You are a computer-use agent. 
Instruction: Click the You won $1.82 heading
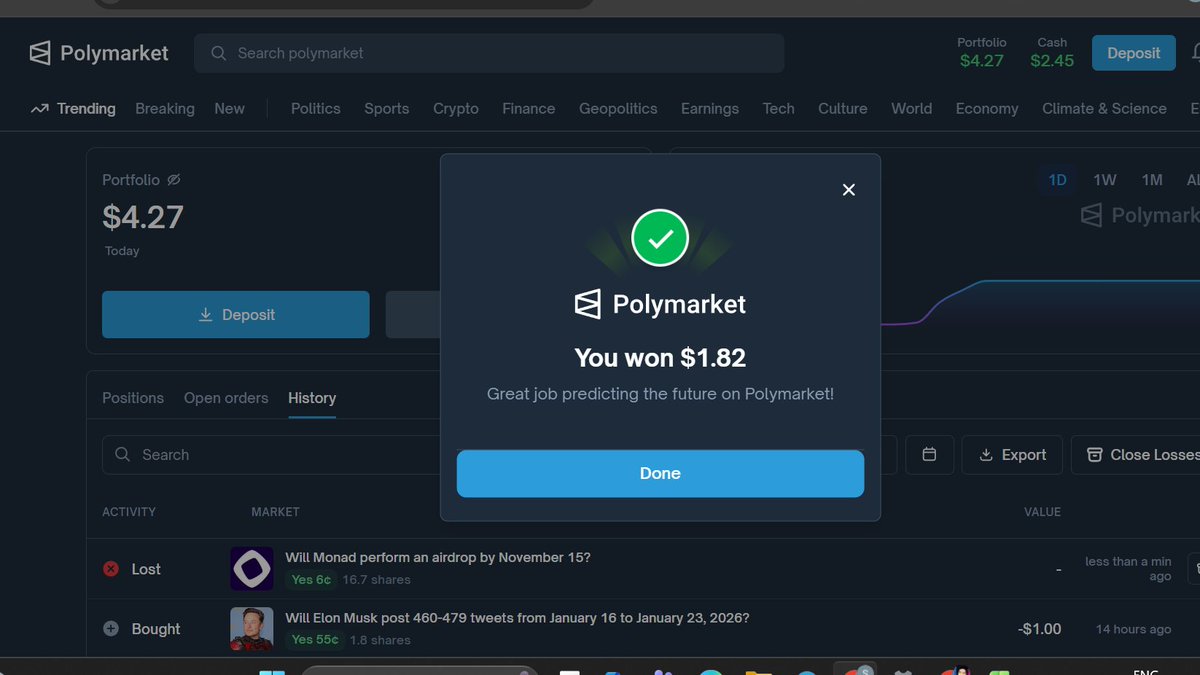click(x=660, y=358)
